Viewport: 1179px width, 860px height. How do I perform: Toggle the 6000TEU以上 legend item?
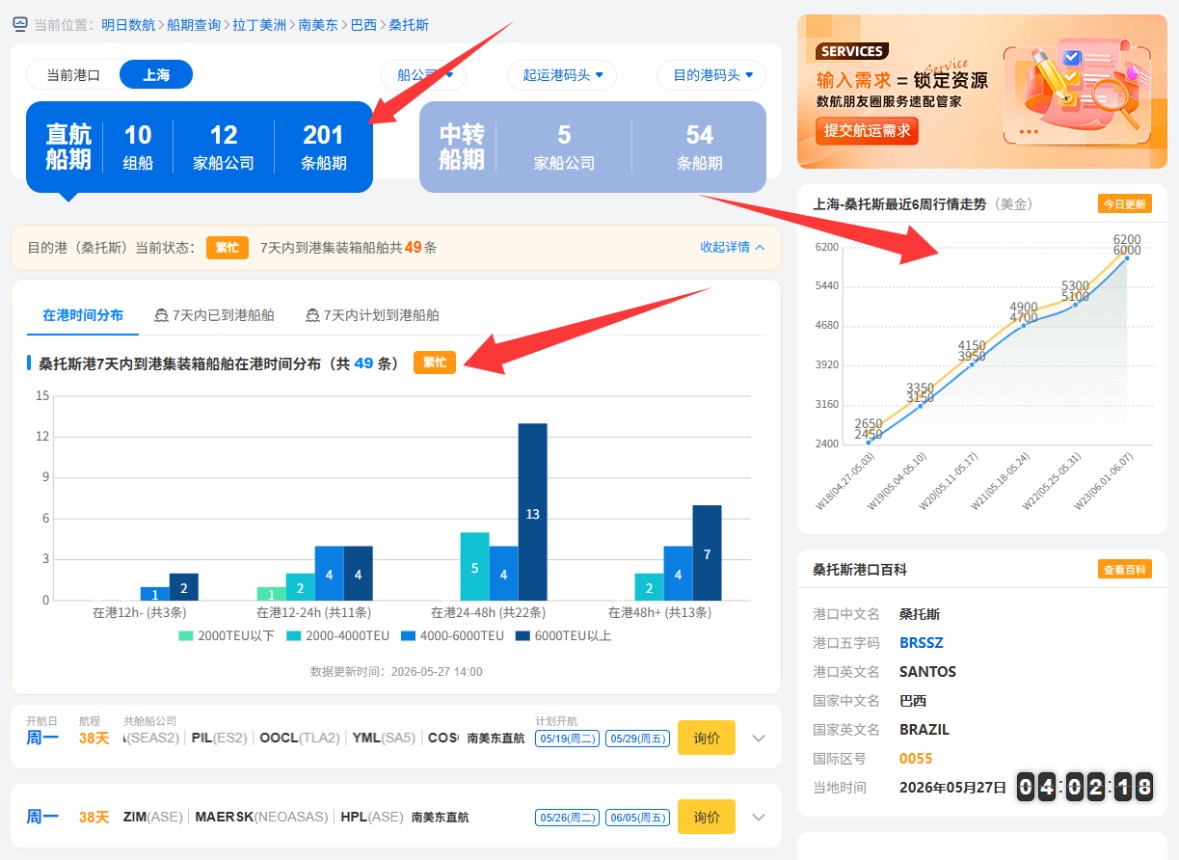coord(563,636)
